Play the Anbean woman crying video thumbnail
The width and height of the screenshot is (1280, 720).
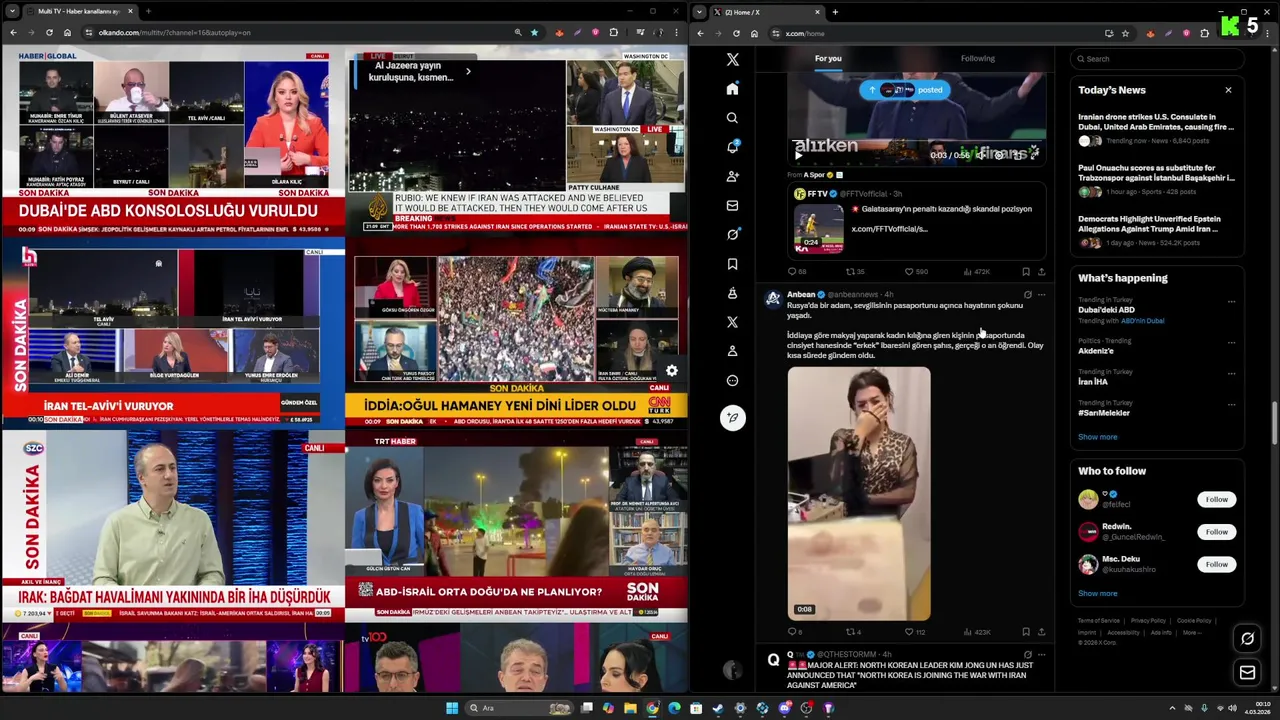point(859,493)
